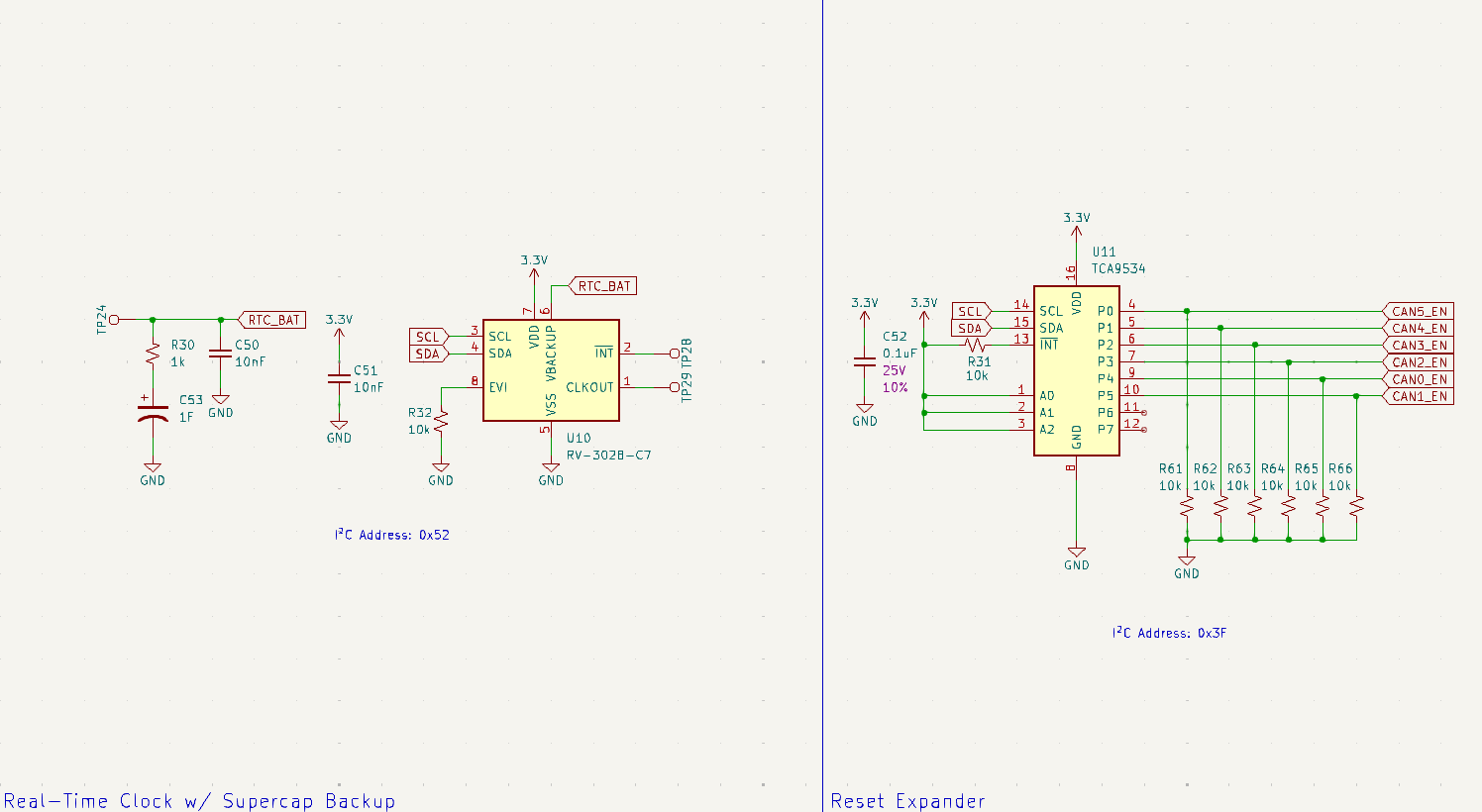Image resolution: width=1482 pixels, height=812 pixels.
Task: Click the 'Real-Time Clock w/ Supercap Backup' title
Action: (199, 801)
